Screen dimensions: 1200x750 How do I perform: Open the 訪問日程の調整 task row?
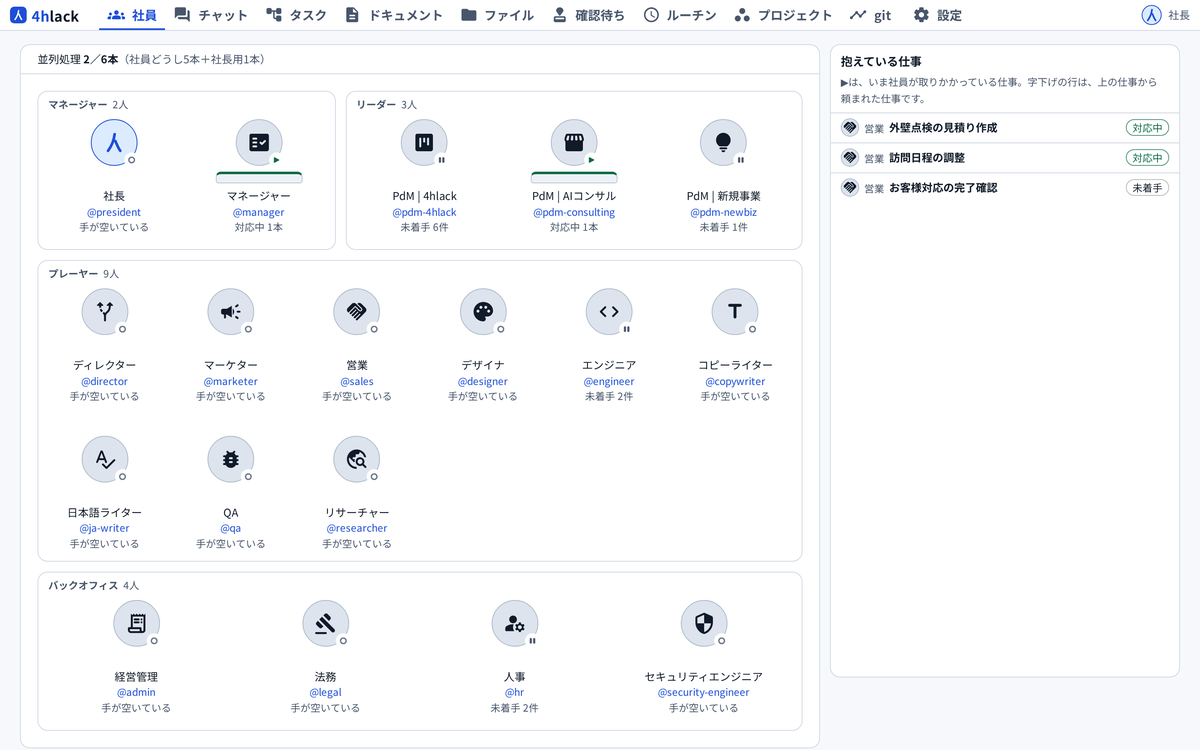coord(1005,158)
